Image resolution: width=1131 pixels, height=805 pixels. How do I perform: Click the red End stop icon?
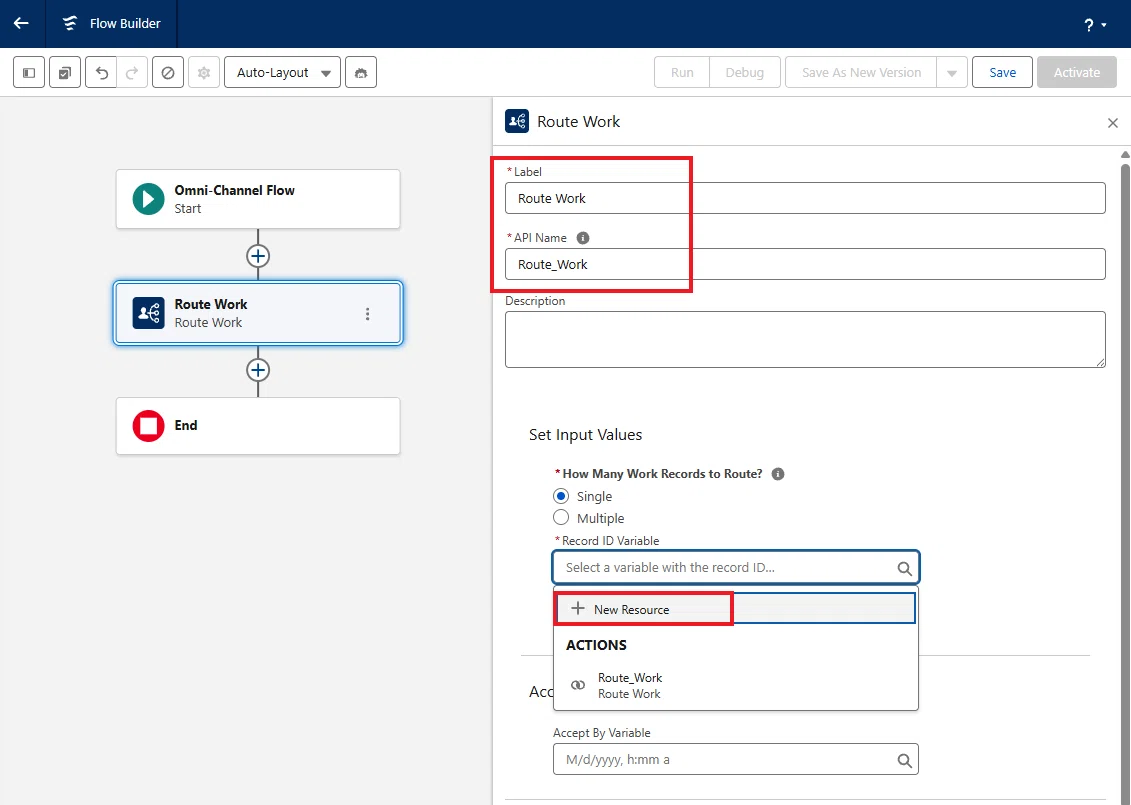coord(148,426)
